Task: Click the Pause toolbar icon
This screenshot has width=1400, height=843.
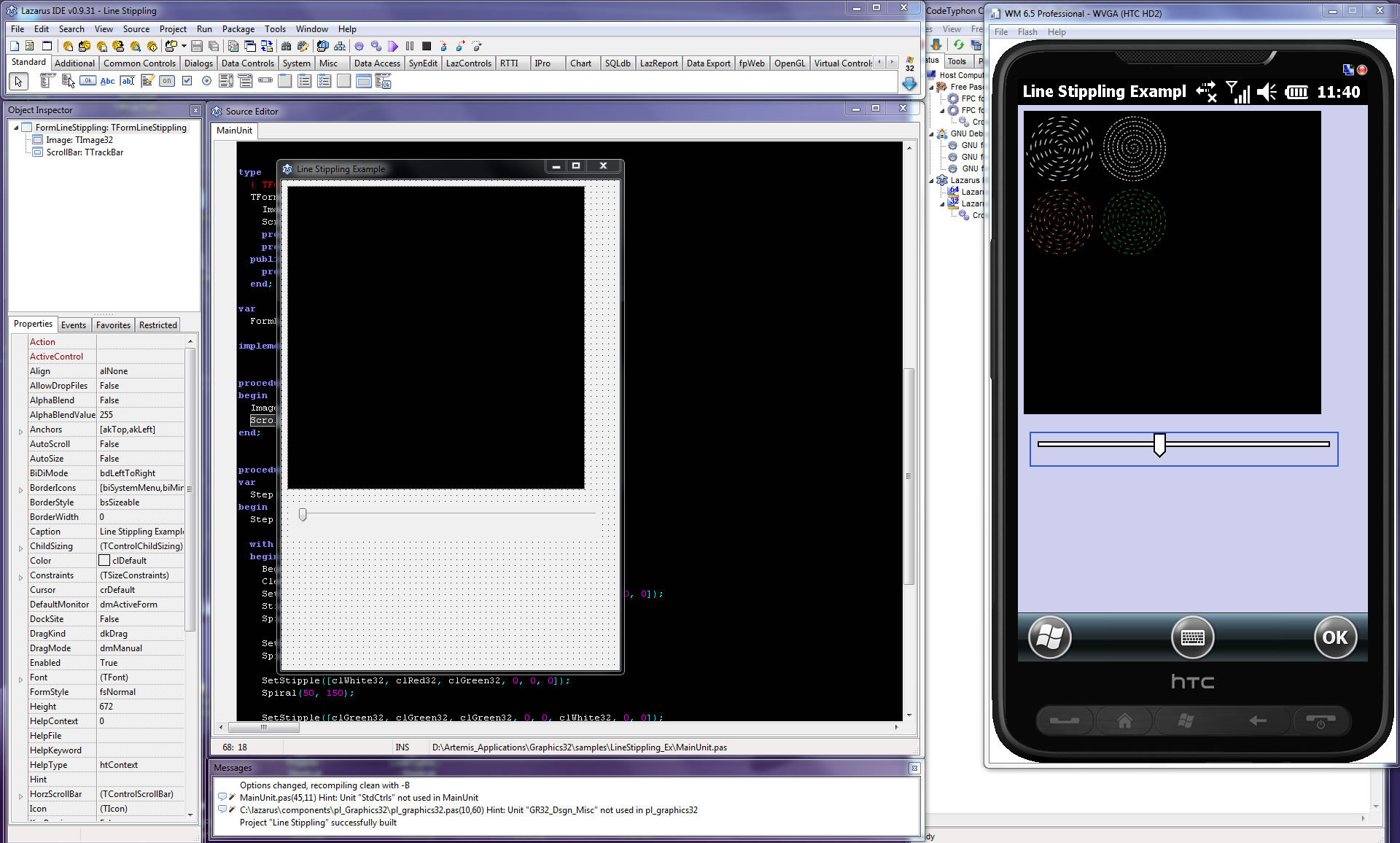Action: pyautogui.click(x=410, y=46)
